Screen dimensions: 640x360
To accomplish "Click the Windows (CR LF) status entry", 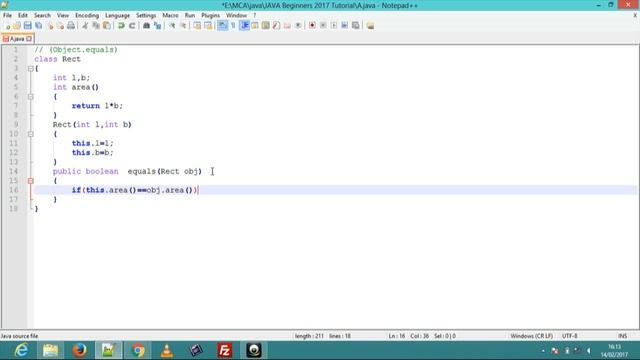I will click(531, 336).
